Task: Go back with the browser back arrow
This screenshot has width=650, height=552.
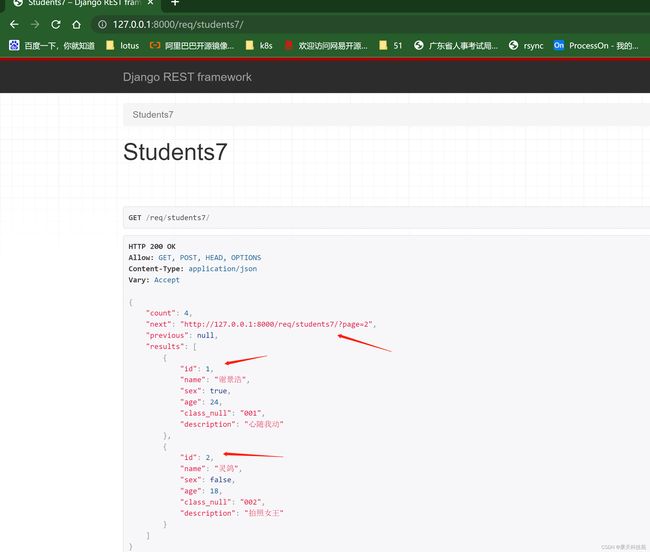Action: pos(14,24)
